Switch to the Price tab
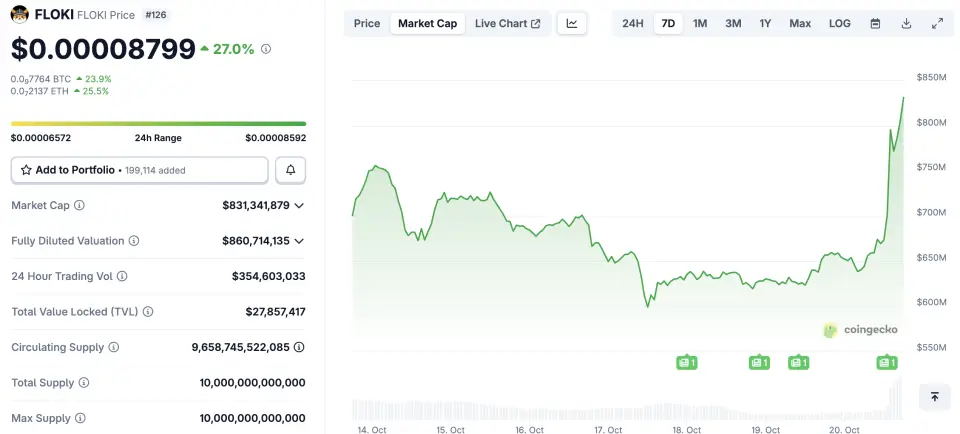 (x=367, y=23)
